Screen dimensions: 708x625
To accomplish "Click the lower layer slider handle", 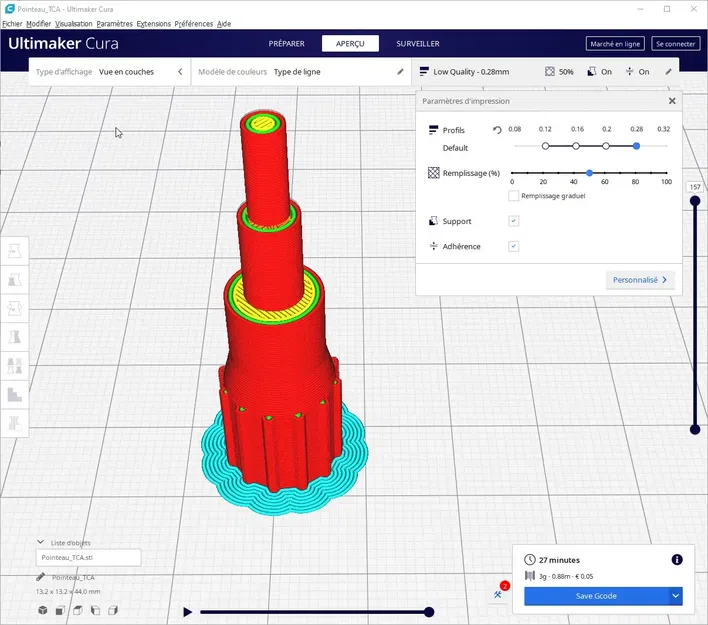I will [695, 429].
